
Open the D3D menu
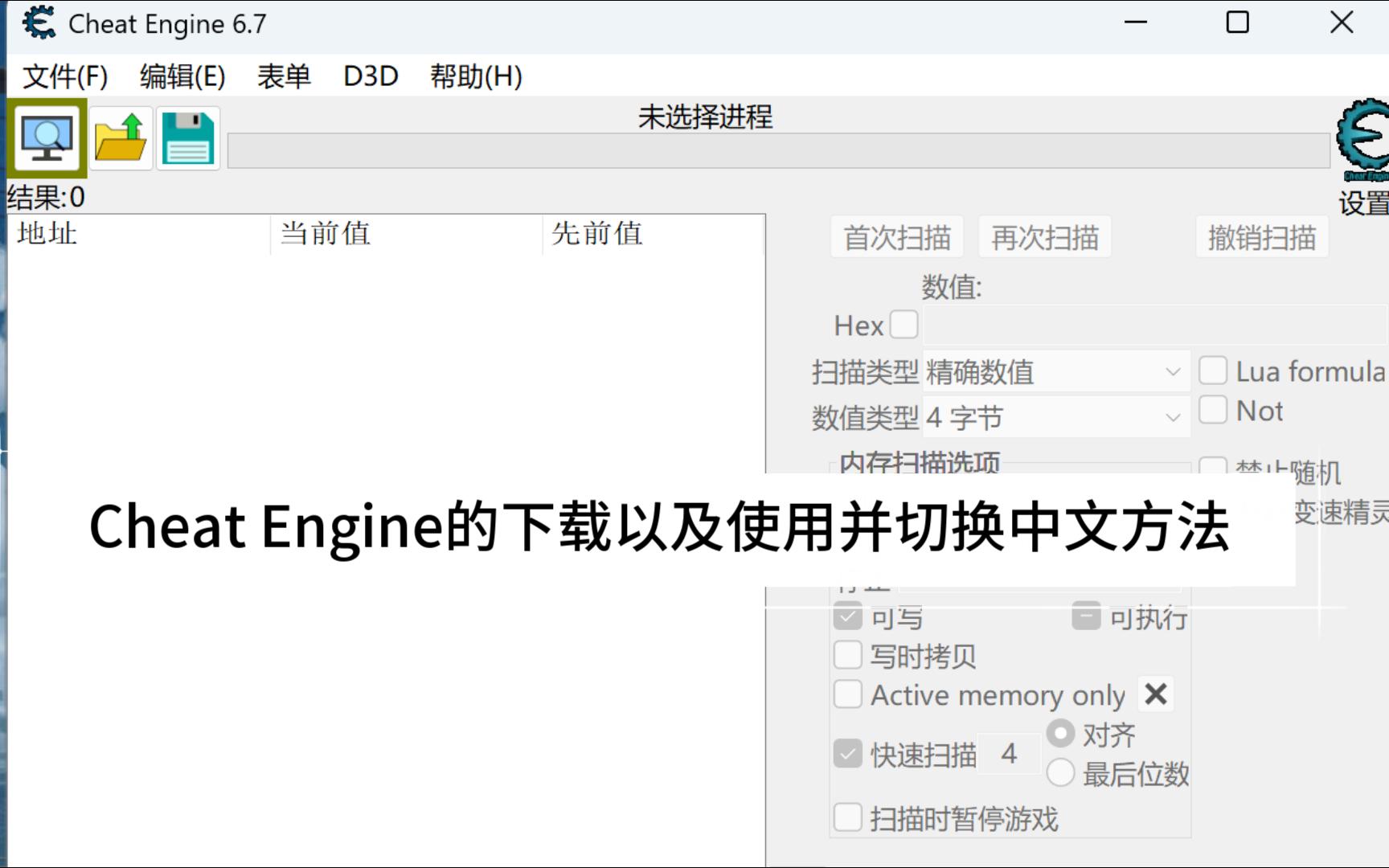[x=371, y=76]
